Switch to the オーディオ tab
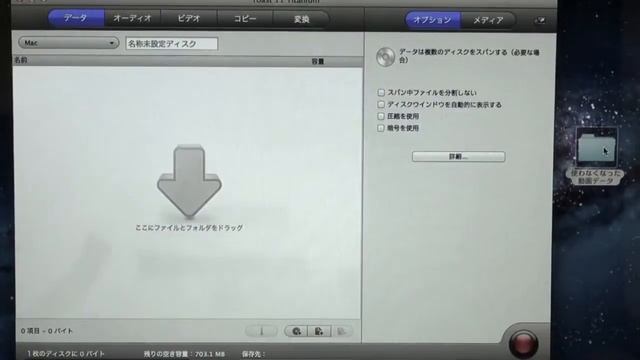 click(x=132, y=18)
